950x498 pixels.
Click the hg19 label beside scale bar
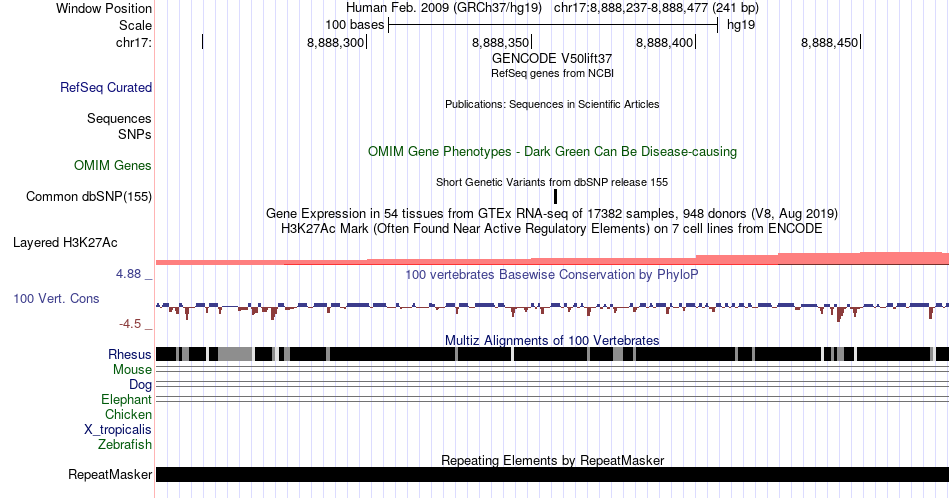coord(741,25)
